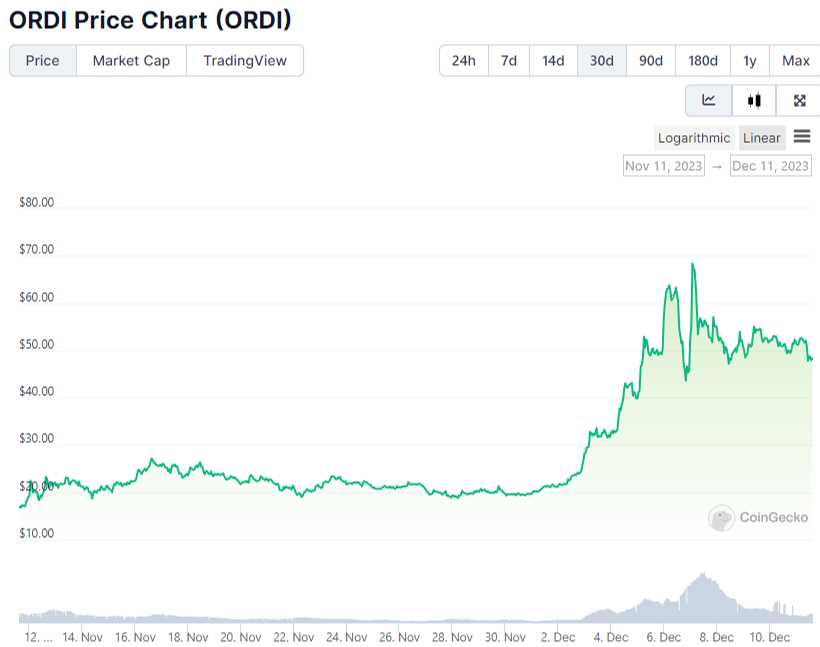This screenshot has height=647, width=820.
Task: Open the Dec 11, 2023 end date field
Action: click(x=771, y=166)
